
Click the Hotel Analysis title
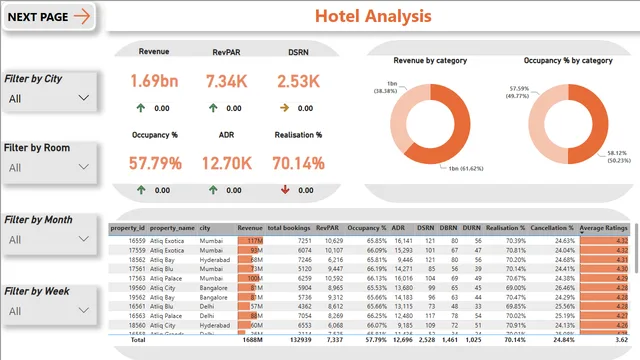[373, 16]
